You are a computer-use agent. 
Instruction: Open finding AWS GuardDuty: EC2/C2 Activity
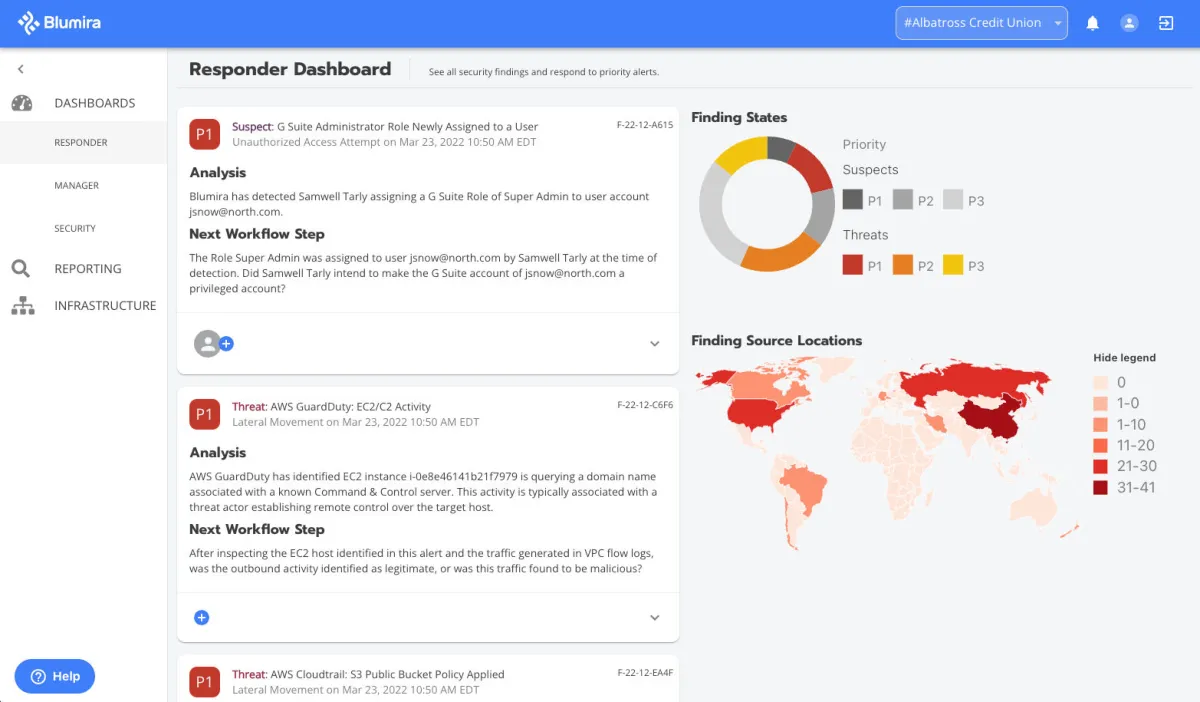(332, 407)
